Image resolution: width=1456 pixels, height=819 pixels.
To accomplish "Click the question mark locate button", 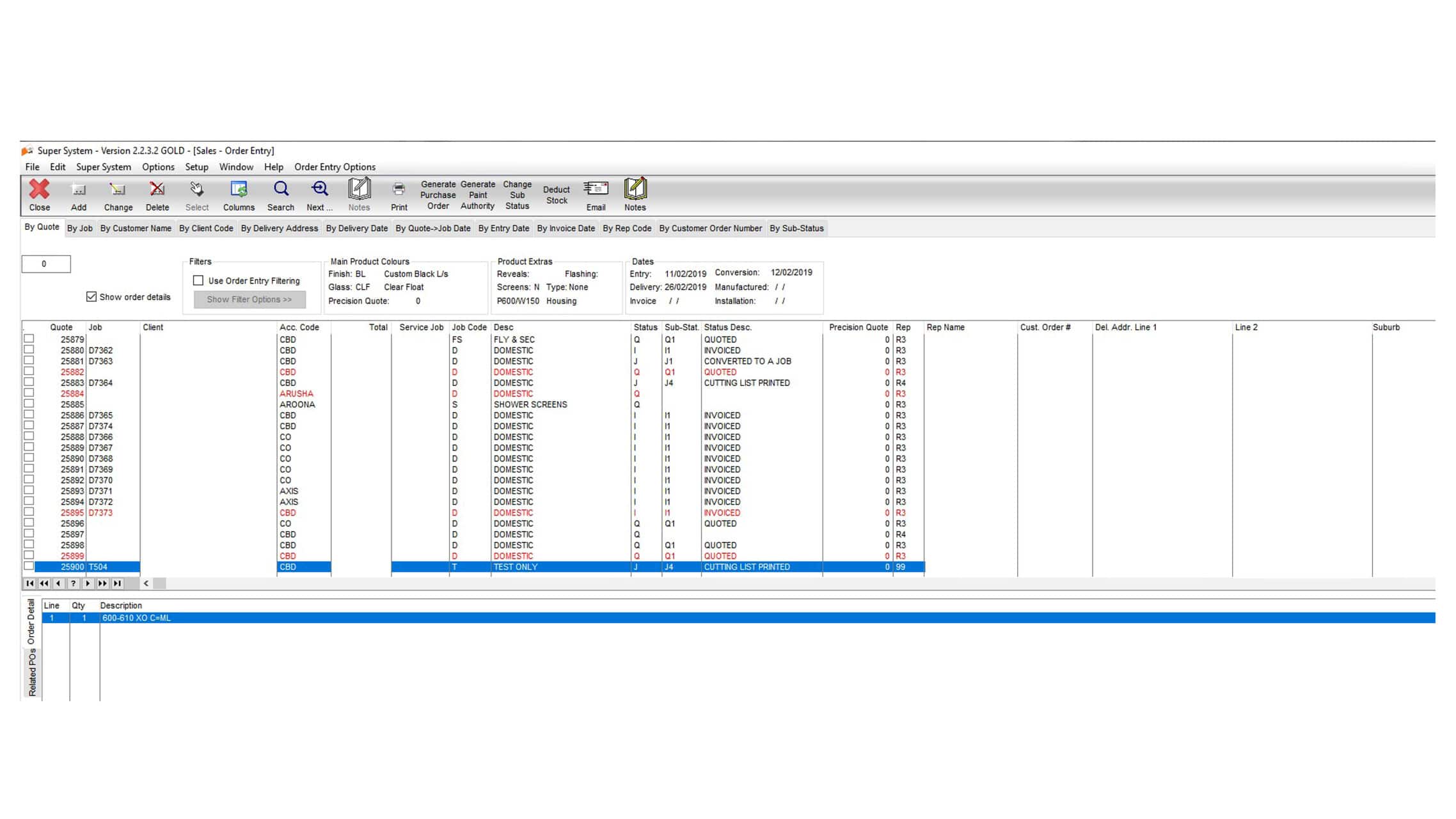I will (x=74, y=583).
